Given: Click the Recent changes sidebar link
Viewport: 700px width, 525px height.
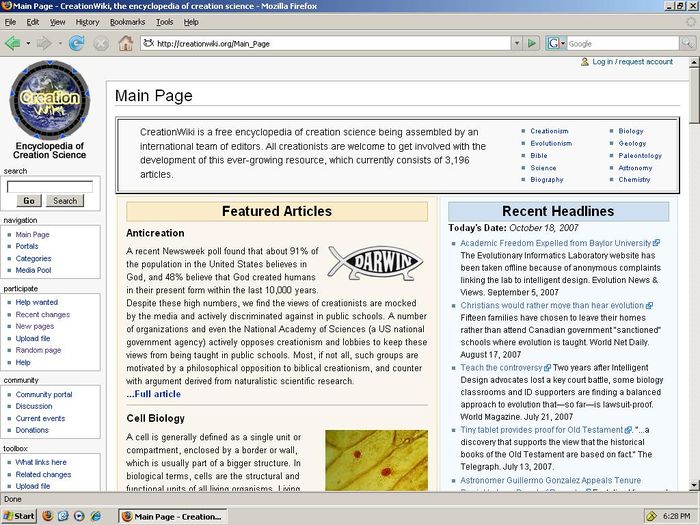Looking at the screenshot, I should [x=43, y=314].
